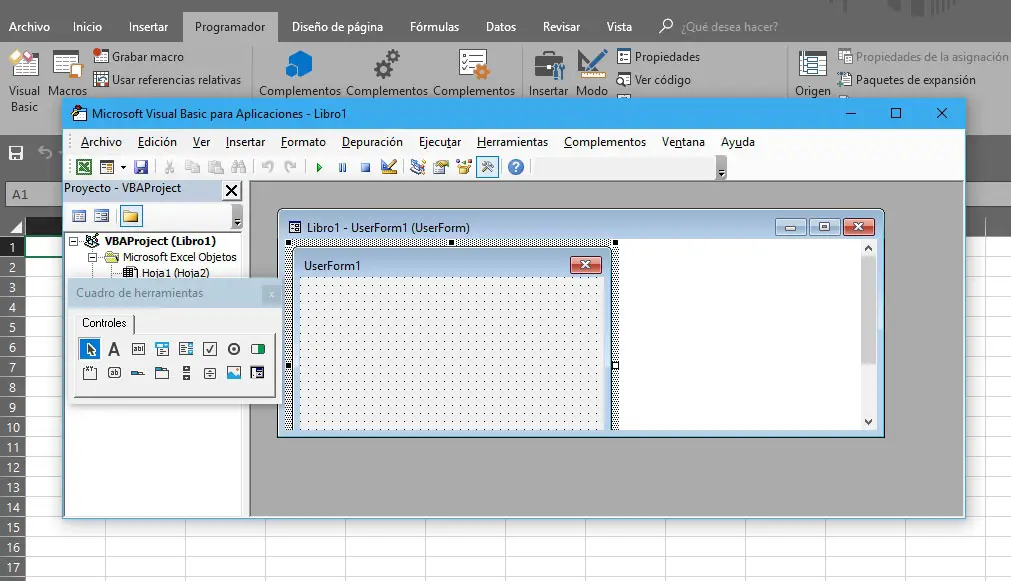Screen dimensions: 1011x581
Task: Click the Break pause icon
Action: [x=342, y=168]
